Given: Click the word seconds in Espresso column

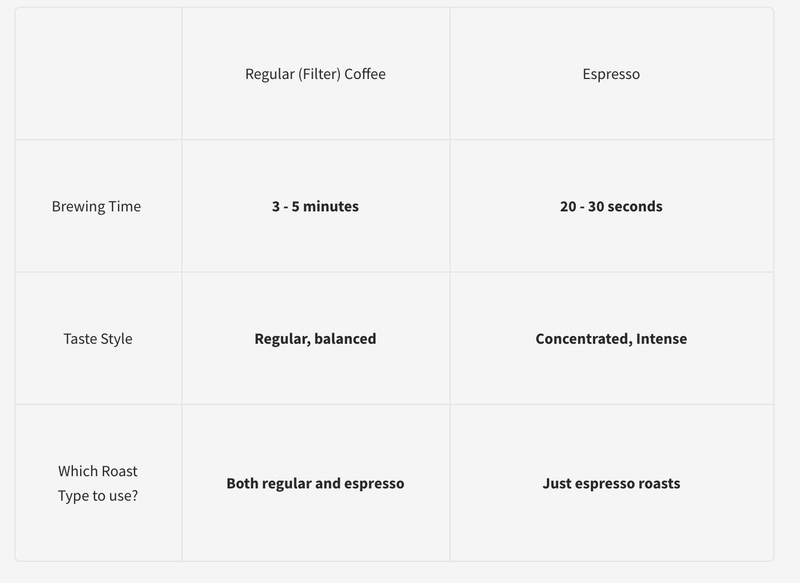Looking at the screenshot, I should [x=634, y=207].
